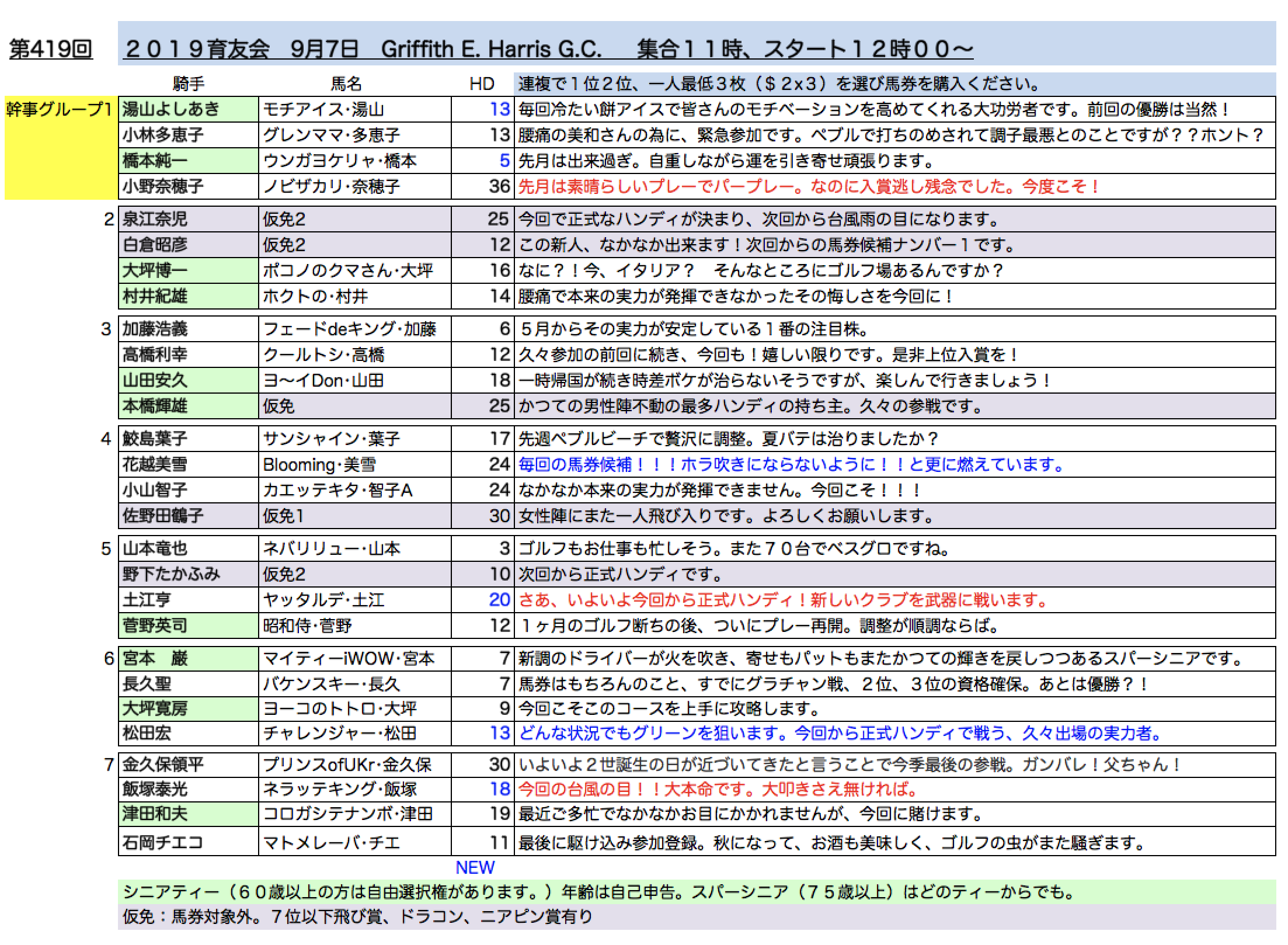
Task: Select rider cell 村井紀雄
Action: [x=189, y=296]
